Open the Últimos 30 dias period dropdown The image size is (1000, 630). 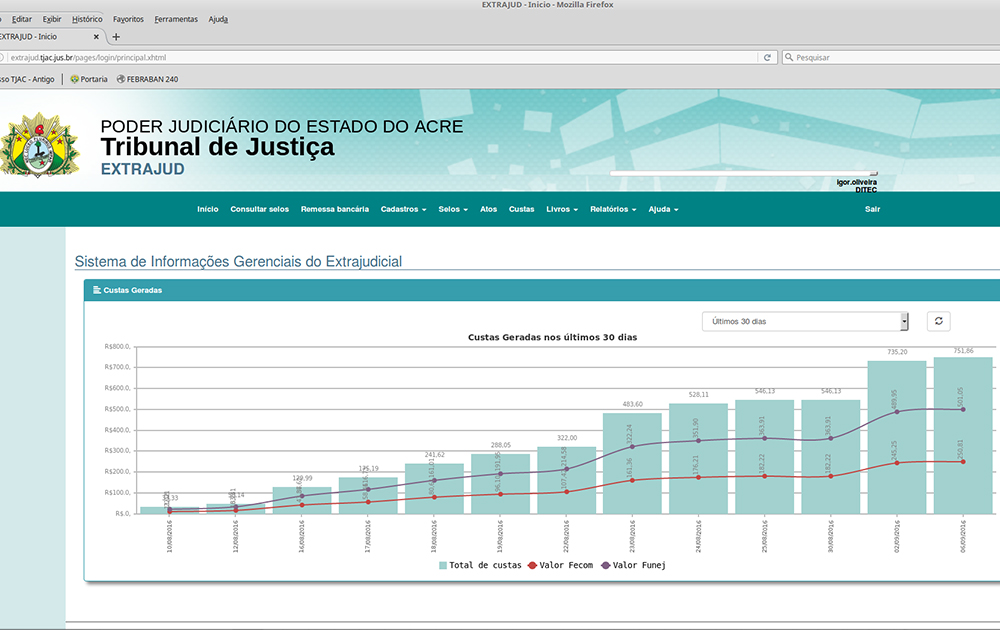(x=805, y=321)
